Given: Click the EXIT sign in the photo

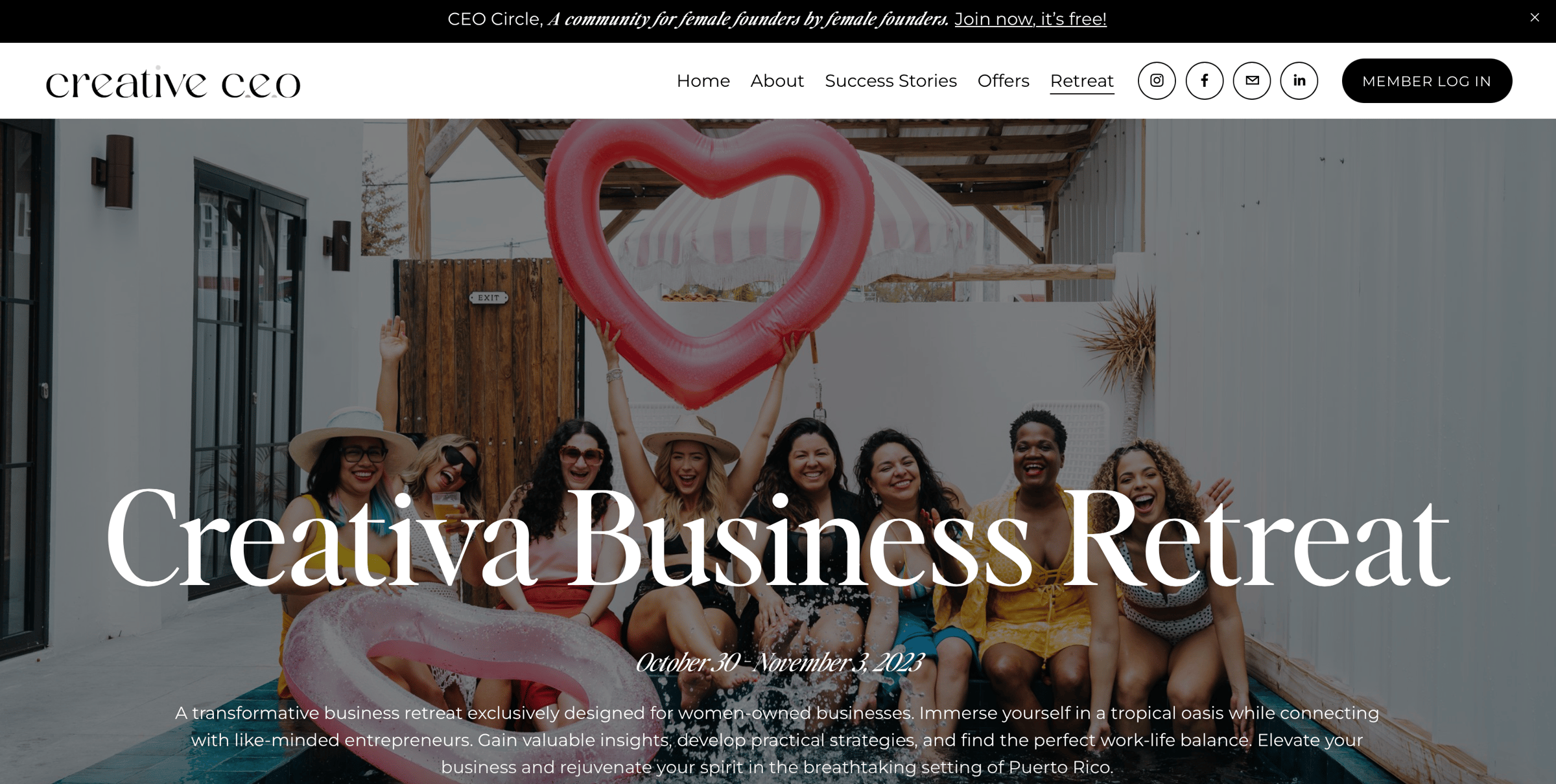Looking at the screenshot, I should tap(489, 298).
